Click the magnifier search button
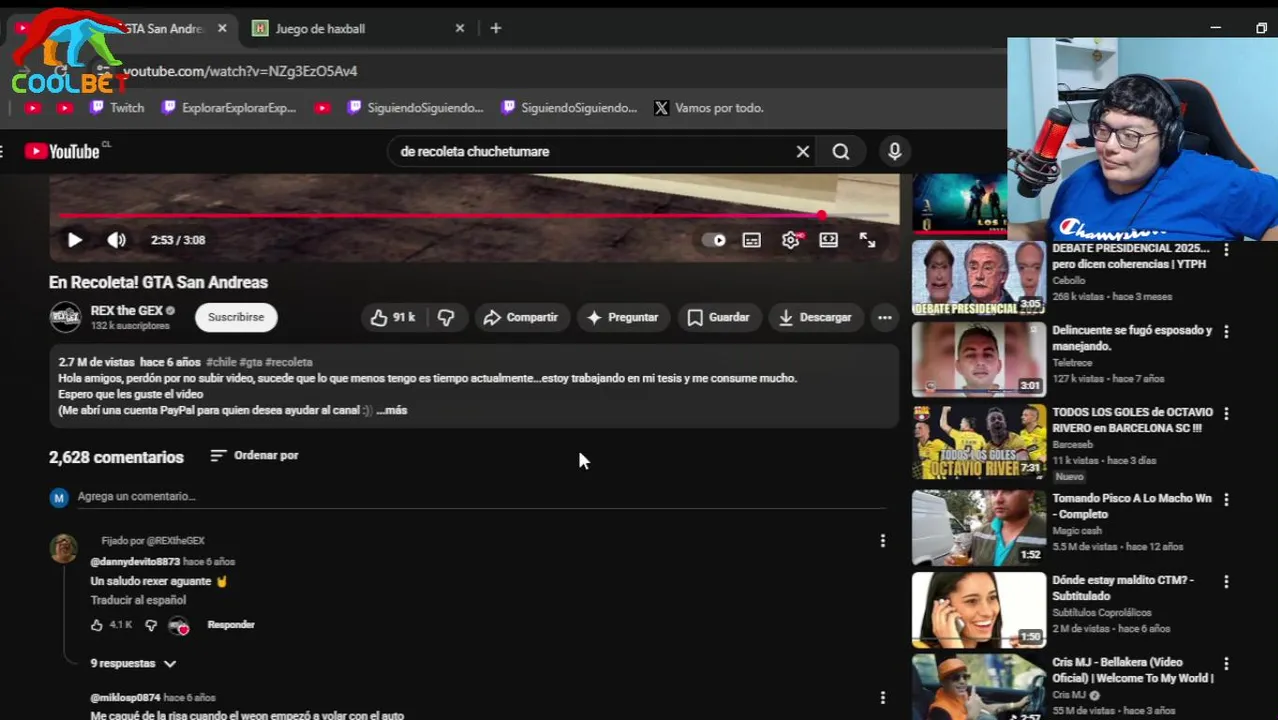This screenshot has height=720, width=1278. (841, 151)
